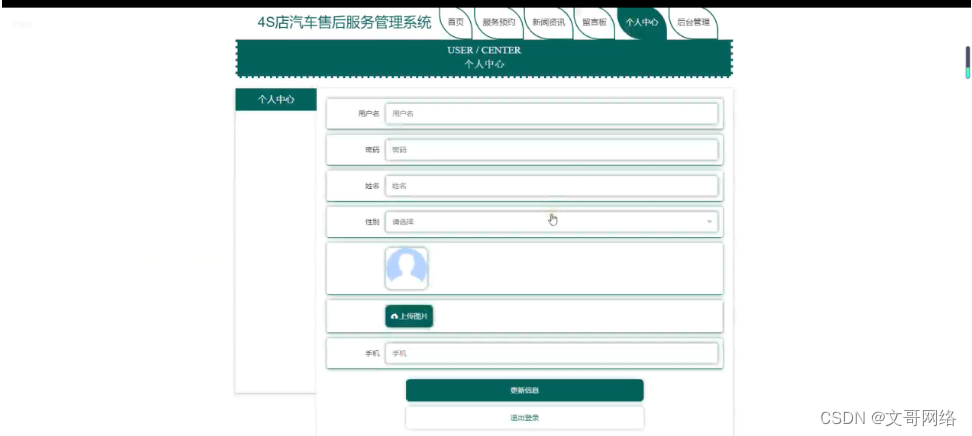Click the 更新信息 button
Screen dimensions: 972x436
(x=524, y=390)
